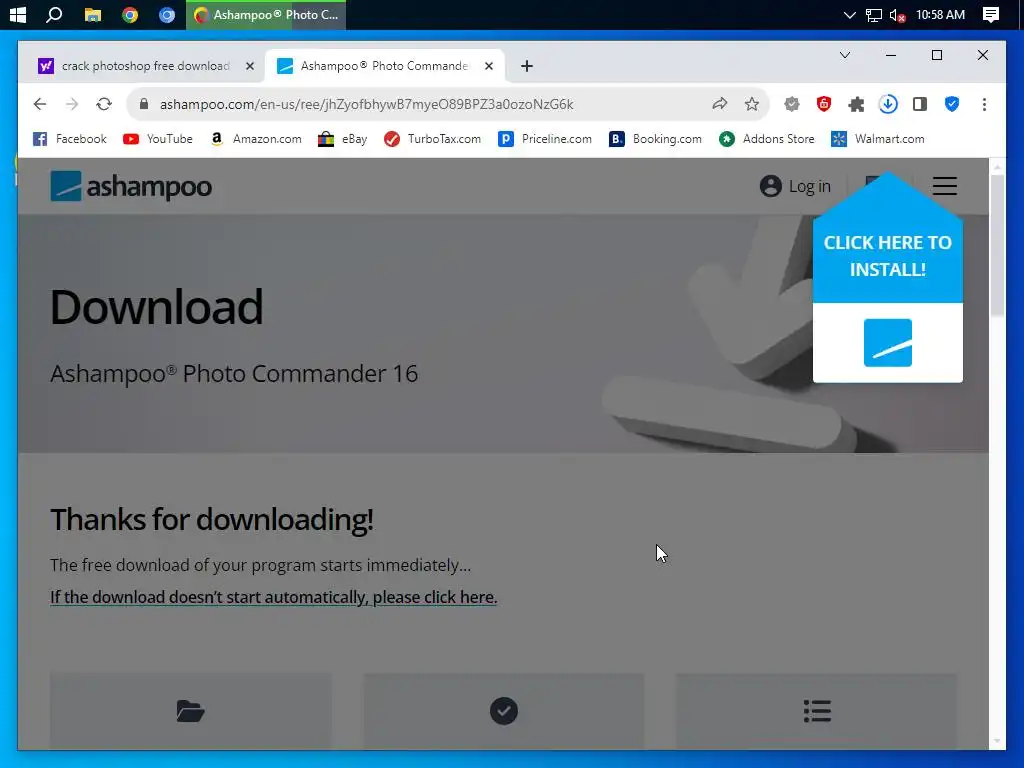Open the eBay bookmark
The height and width of the screenshot is (768, 1024).
342,138
